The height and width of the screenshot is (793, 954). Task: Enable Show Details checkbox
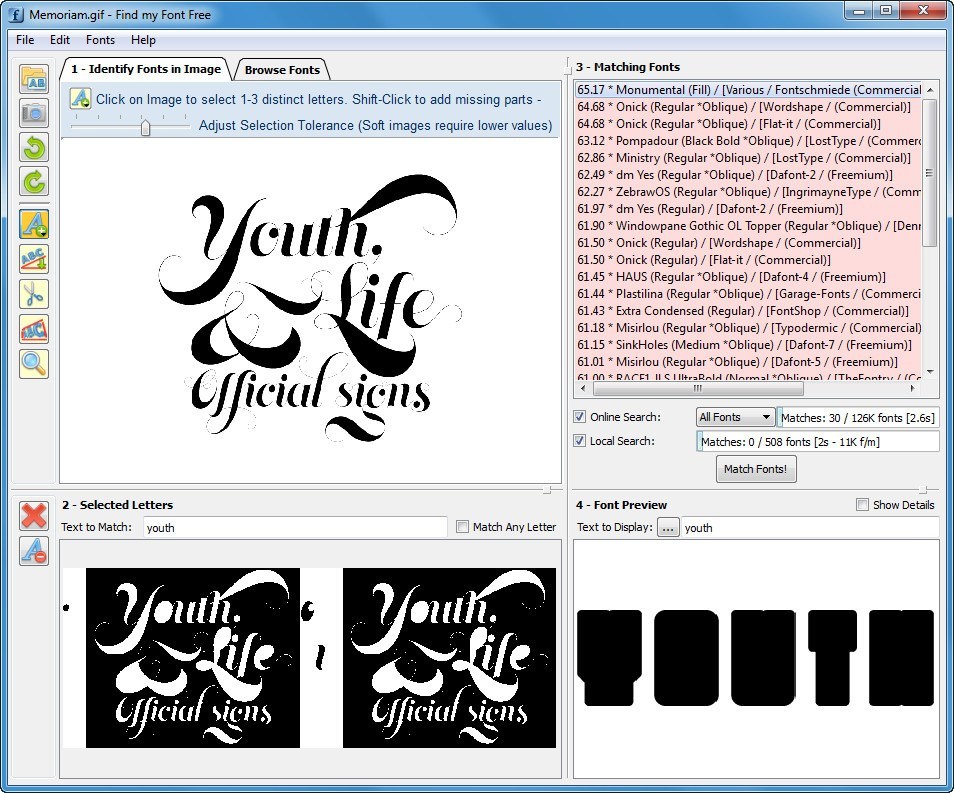coord(862,505)
